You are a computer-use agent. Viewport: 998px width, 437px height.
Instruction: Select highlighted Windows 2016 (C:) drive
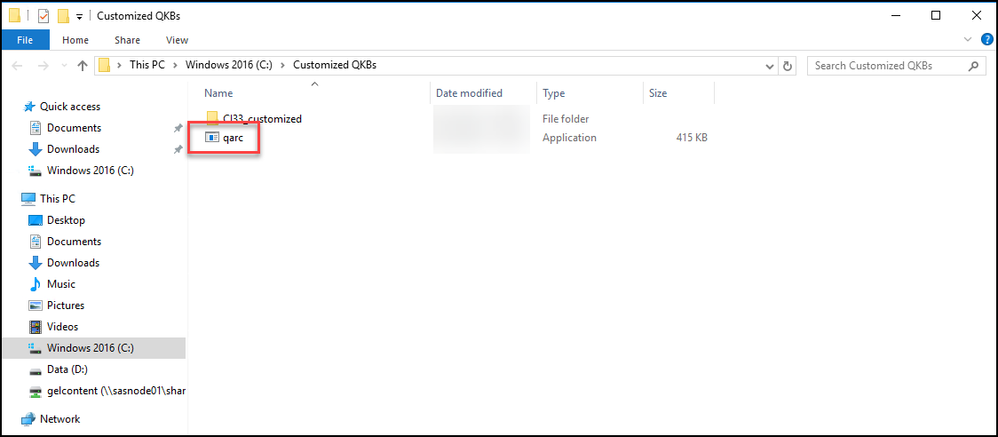click(94, 348)
